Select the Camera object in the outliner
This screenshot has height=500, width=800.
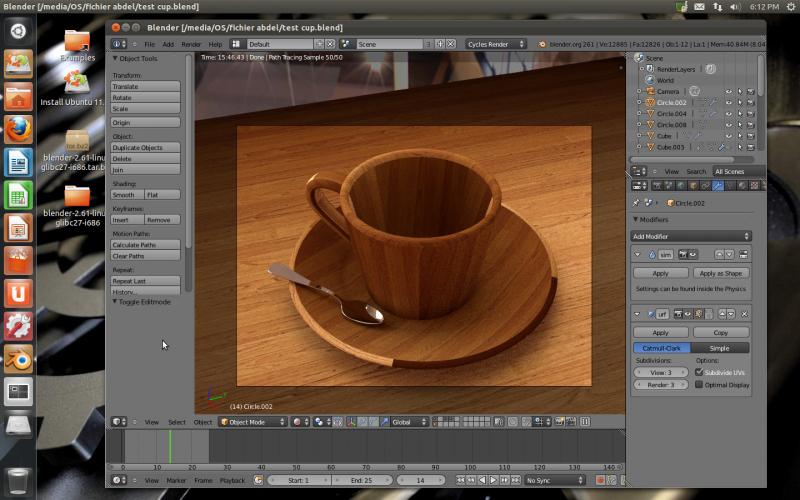(x=668, y=91)
